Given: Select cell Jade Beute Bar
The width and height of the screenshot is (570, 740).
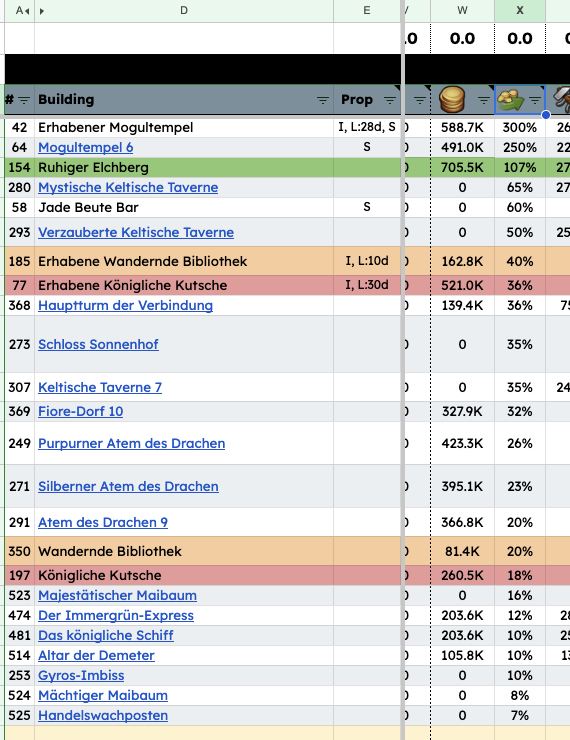Looking at the screenshot, I should [184, 207].
